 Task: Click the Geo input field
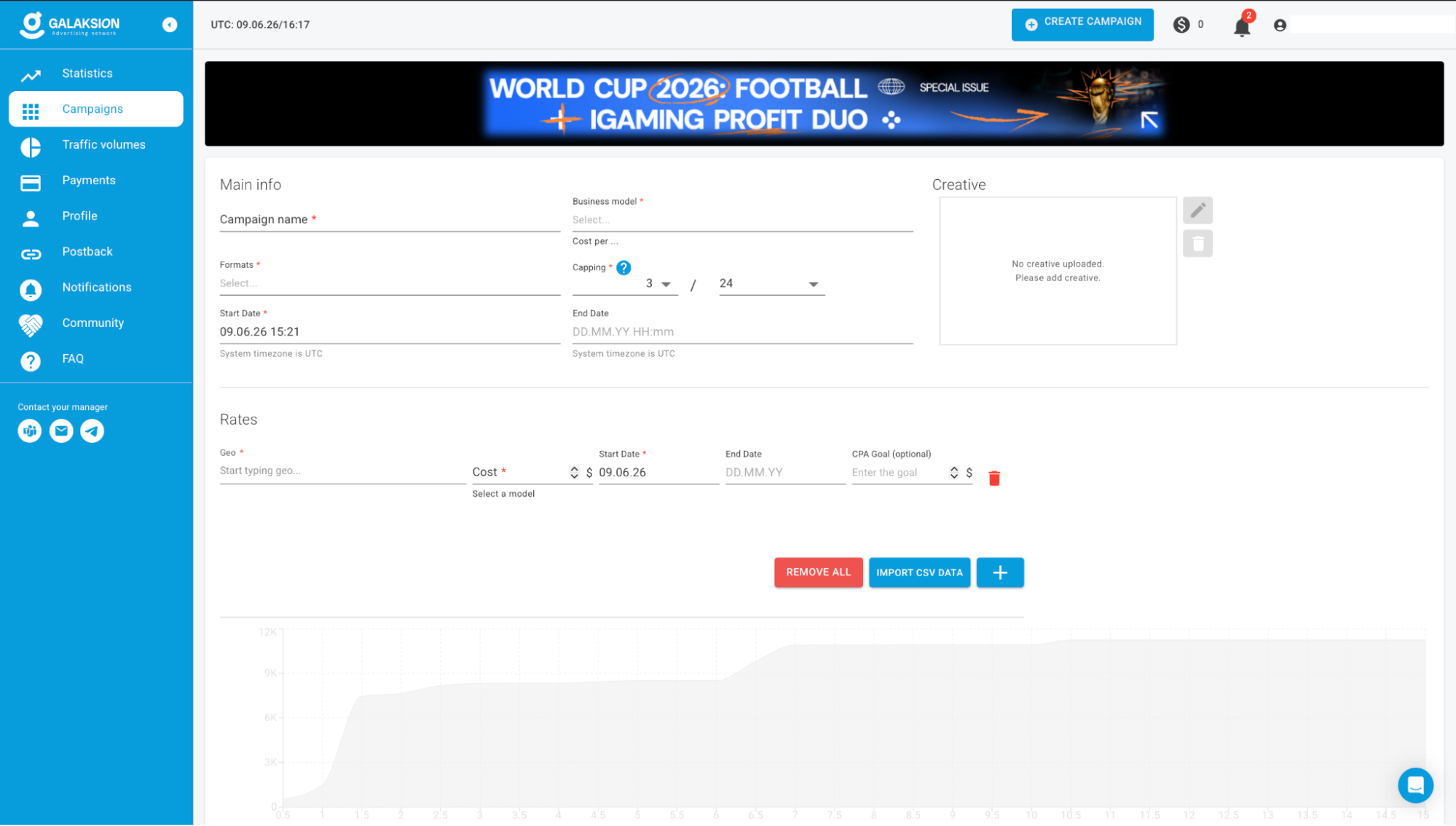coord(342,471)
